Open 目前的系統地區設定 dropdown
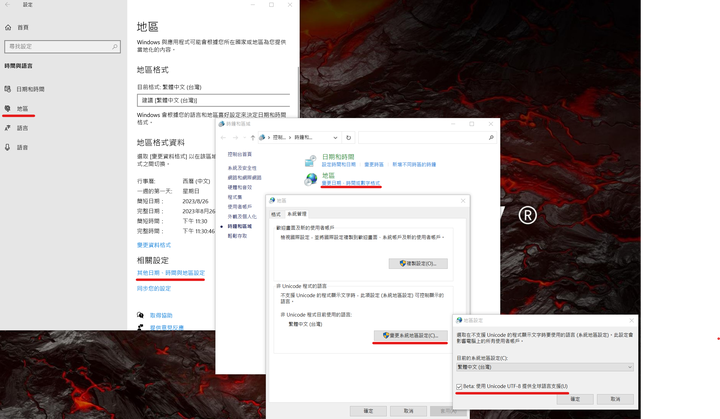Viewport: 720px width, 419px height. (x=545, y=367)
